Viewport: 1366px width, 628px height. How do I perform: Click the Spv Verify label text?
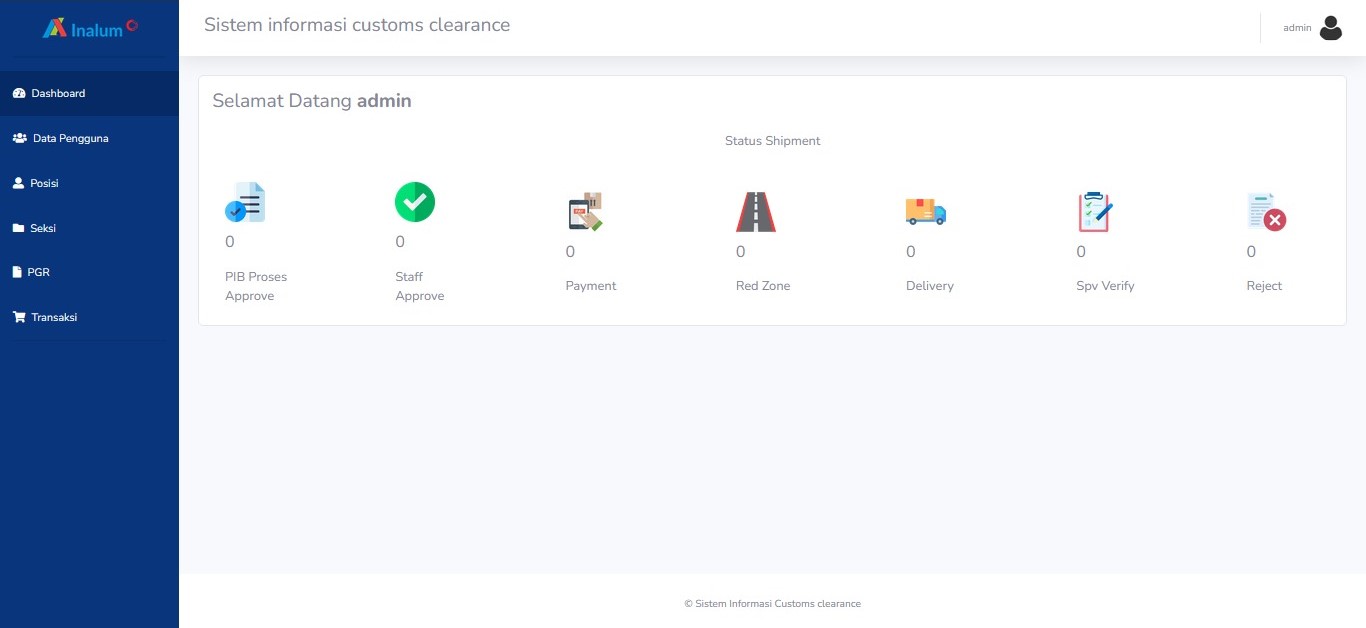1105,286
